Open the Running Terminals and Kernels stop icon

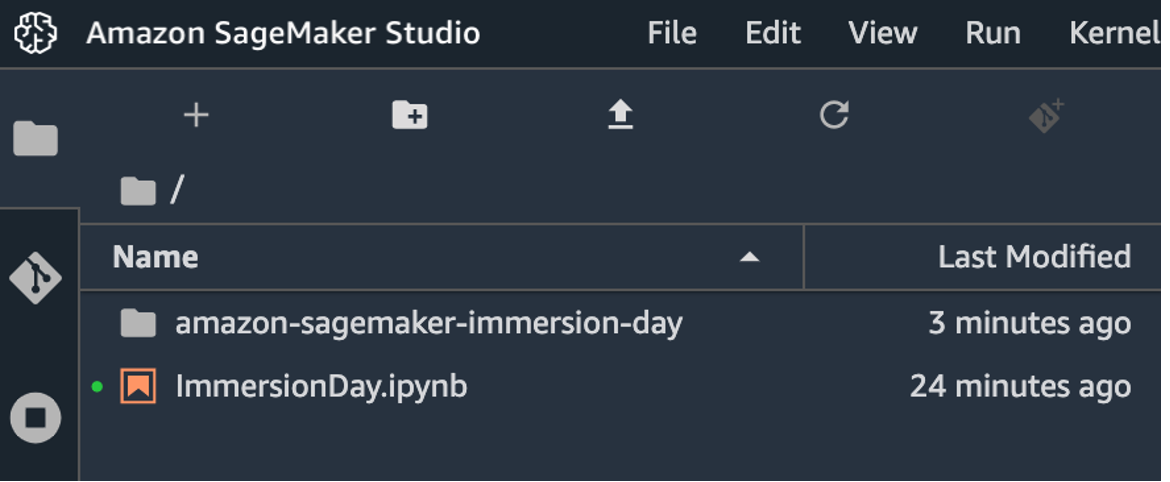tap(36, 417)
